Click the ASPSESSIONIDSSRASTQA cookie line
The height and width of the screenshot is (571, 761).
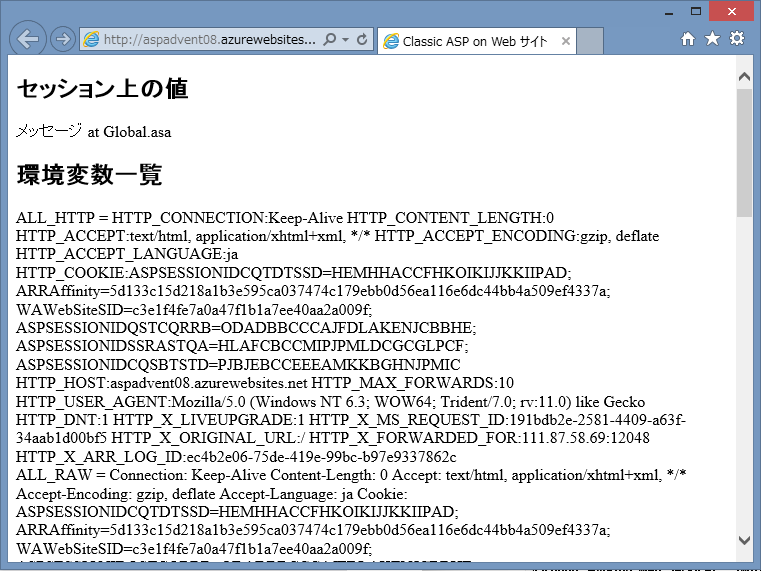point(242,346)
